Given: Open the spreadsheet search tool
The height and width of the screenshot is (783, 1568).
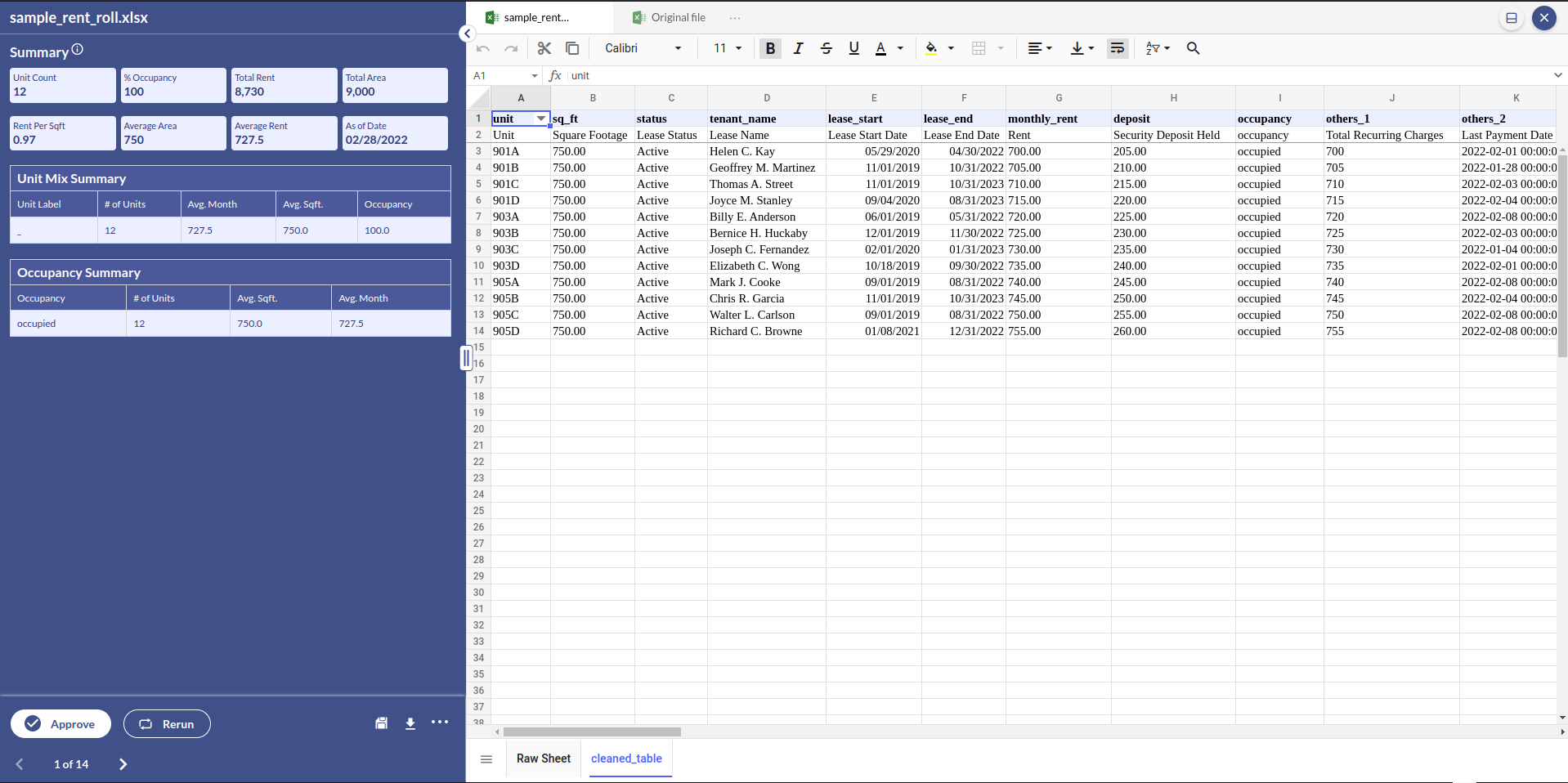Looking at the screenshot, I should (x=1194, y=49).
